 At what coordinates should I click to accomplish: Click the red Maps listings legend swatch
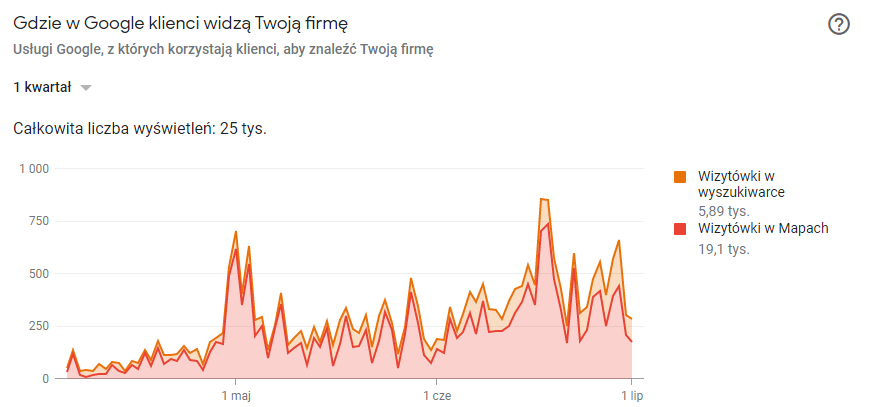(680, 229)
